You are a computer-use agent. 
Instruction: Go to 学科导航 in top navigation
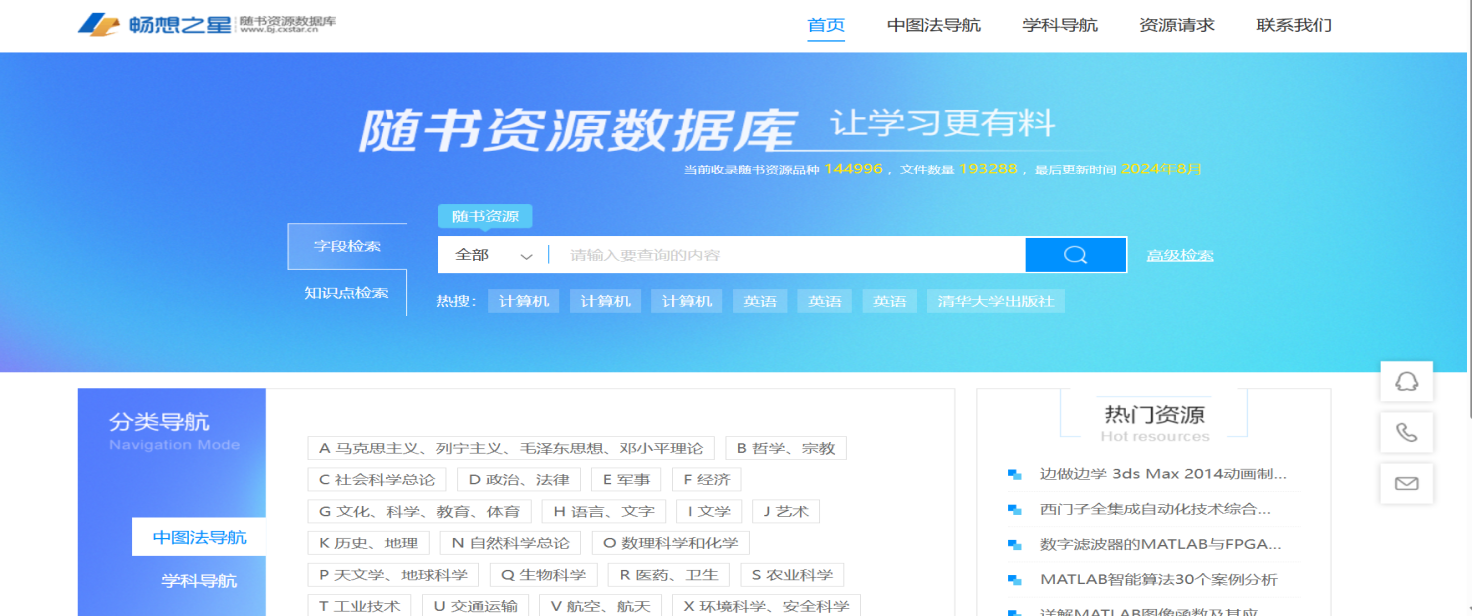pyautogui.click(x=1060, y=25)
